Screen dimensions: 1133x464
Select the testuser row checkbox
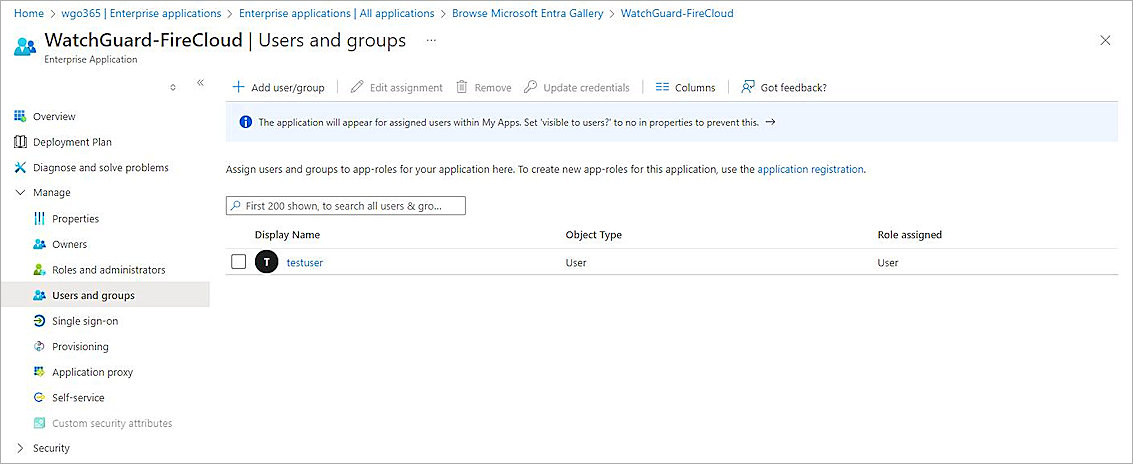click(238, 262)
